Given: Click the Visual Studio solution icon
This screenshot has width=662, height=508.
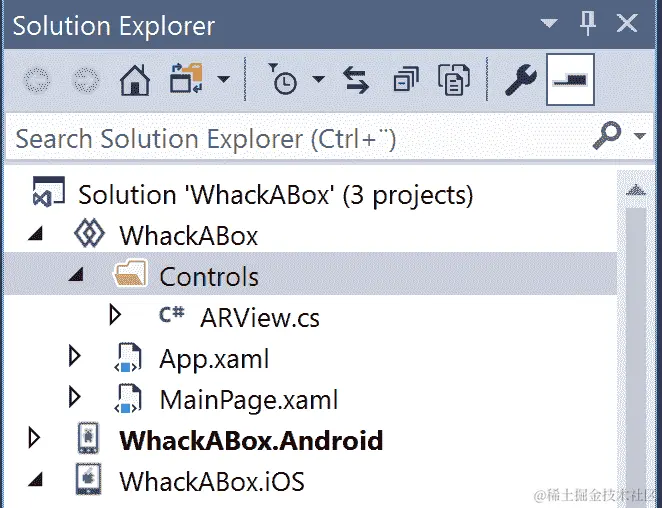Looking at the screenshot, I should [49, 192].
